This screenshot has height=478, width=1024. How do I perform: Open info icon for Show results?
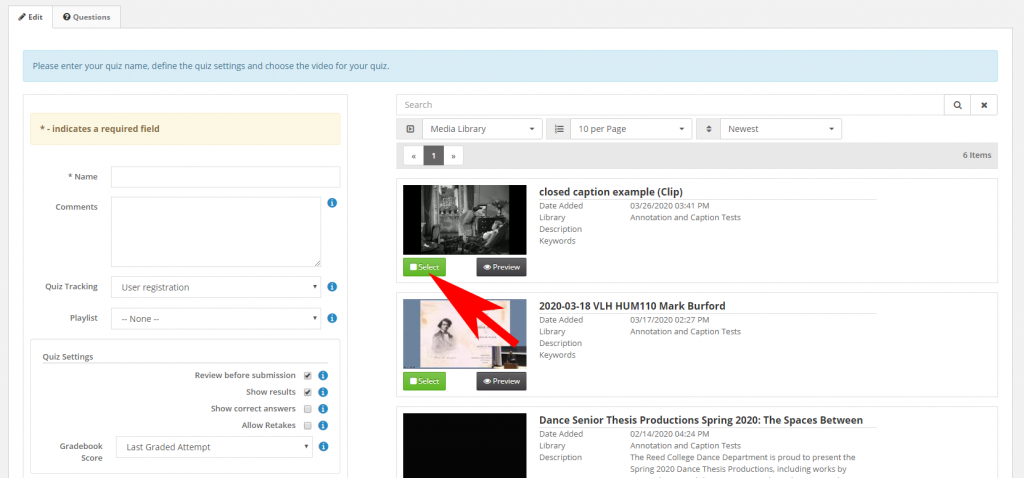point(323,392)
